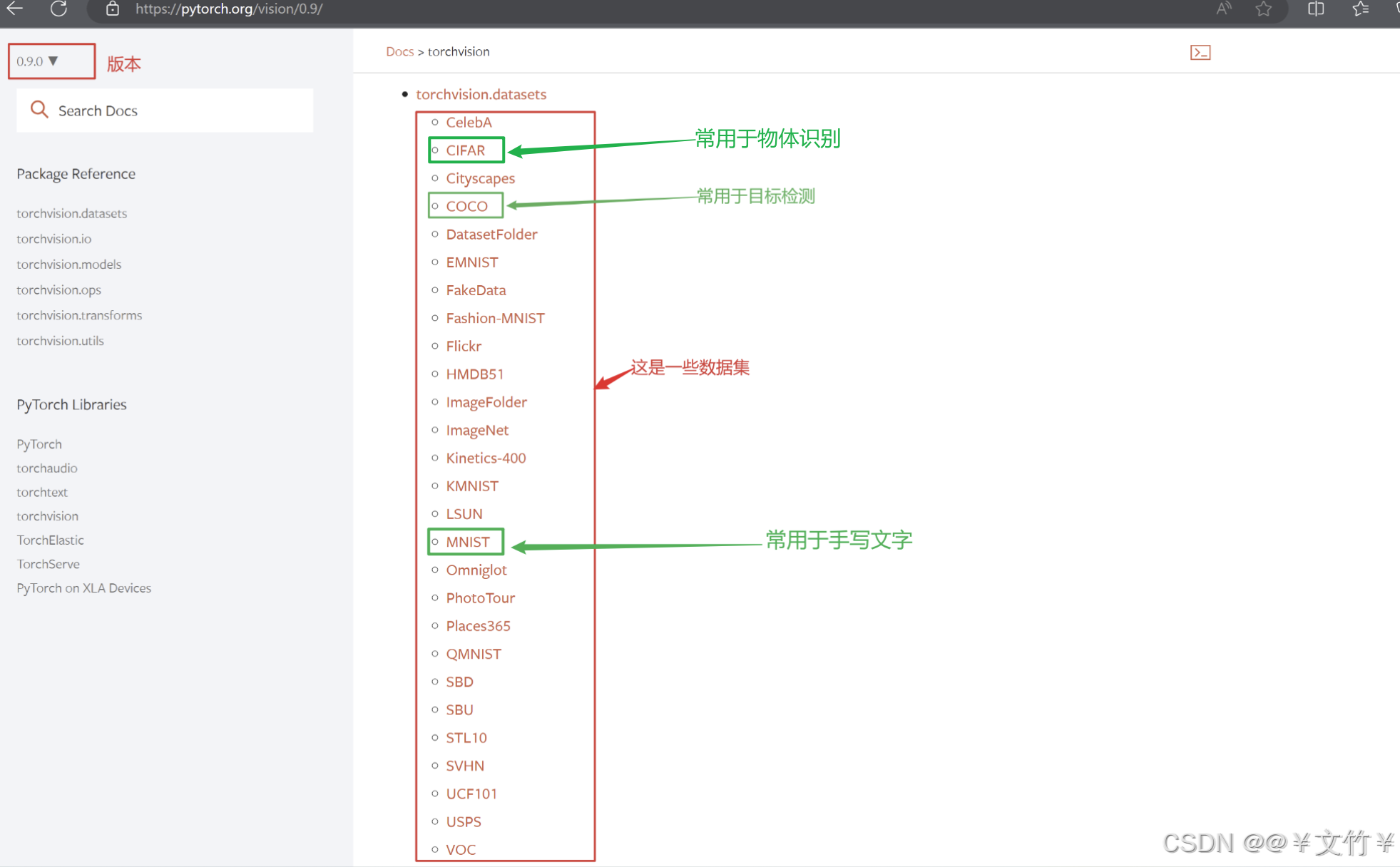Image resolution: width=1400 pixels, height=867 pixels.
Task: Open the HMDB51 dataset link
Action: pyautogui.click(x=474, y=374)
